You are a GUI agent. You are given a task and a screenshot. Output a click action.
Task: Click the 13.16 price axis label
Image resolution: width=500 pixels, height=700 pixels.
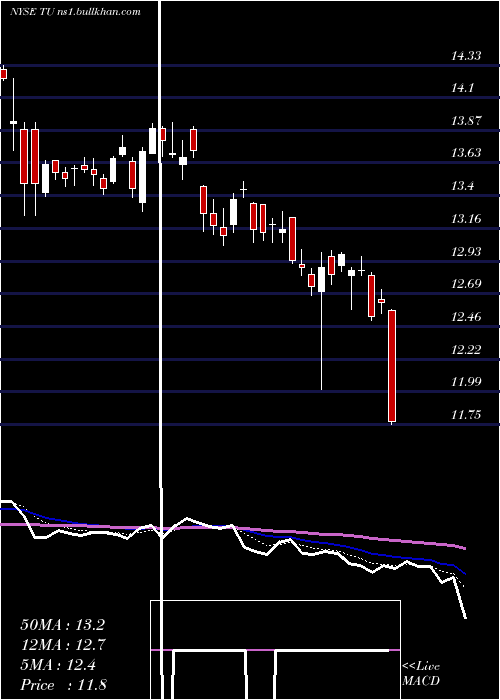click(466, 219)
